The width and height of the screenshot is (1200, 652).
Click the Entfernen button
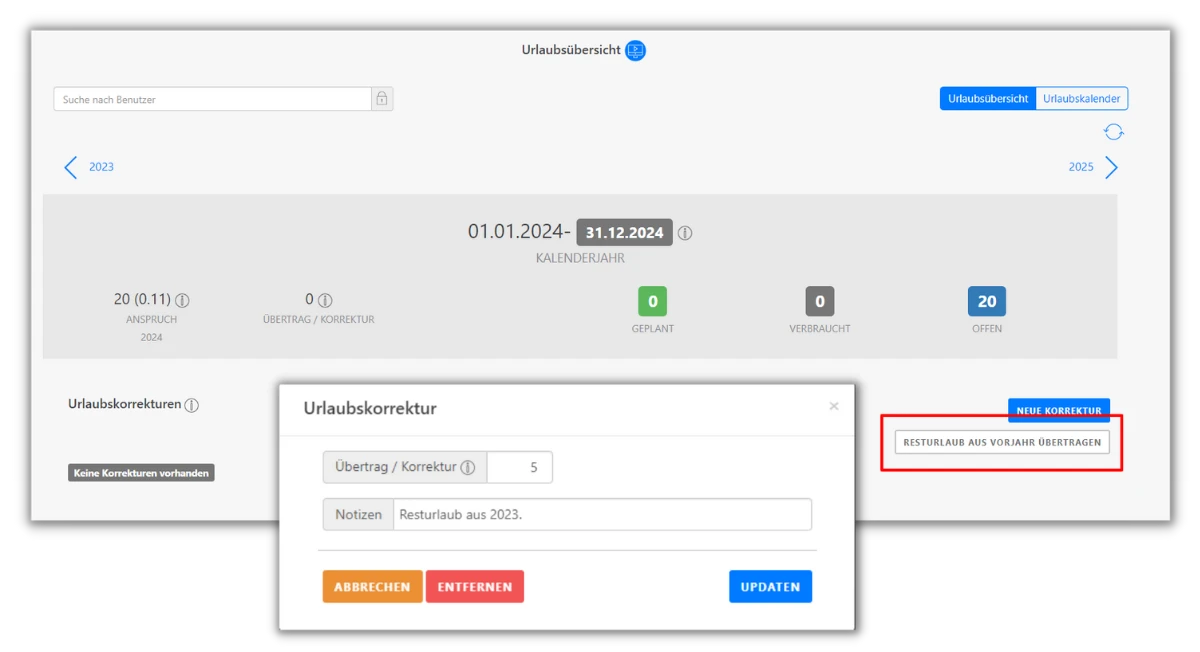pyautogui.click(x=475, y=587)
